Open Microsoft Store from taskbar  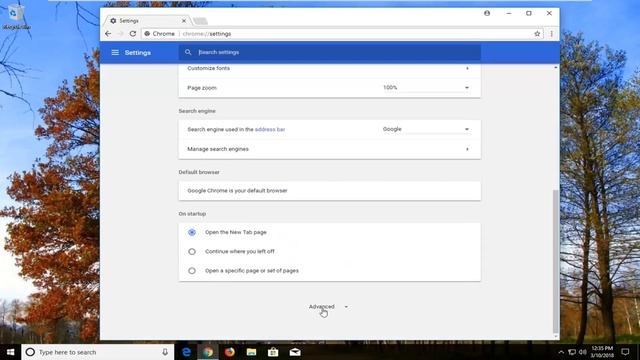tap(273, 352)
